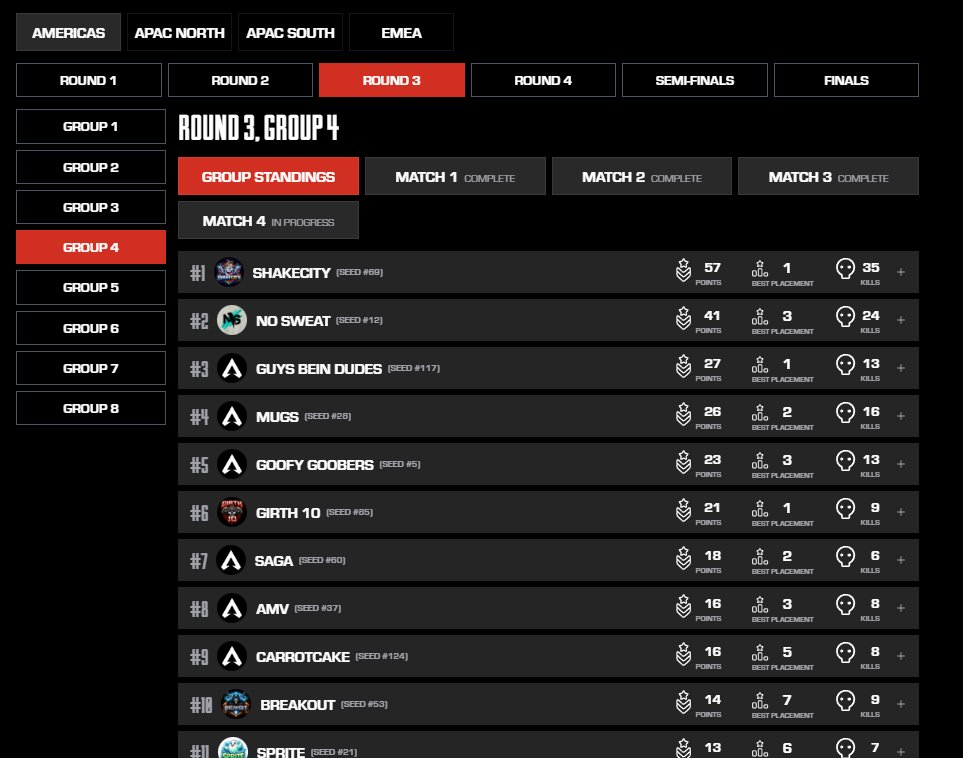The image size is (963, 758).
Task: Click the Saga team Apex logo
Action: coord(231,560)
